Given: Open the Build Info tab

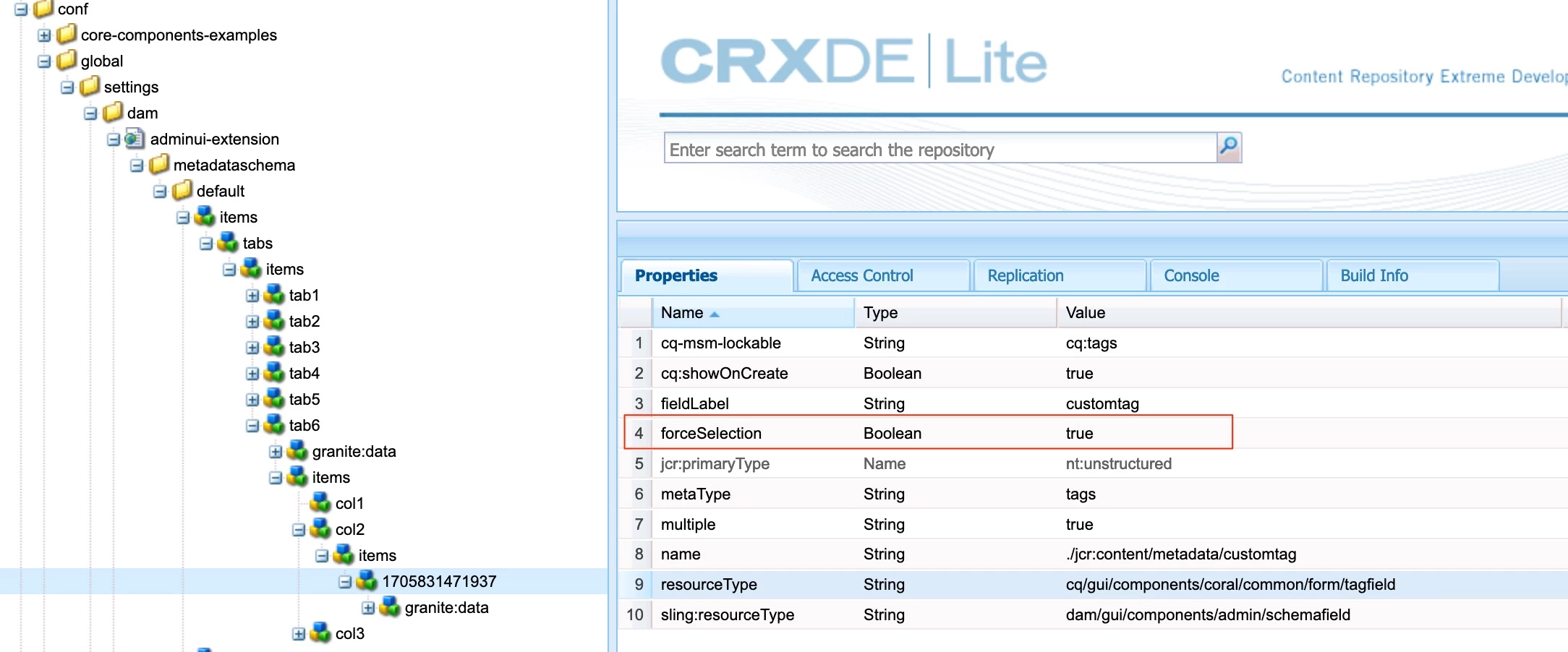Looking at the screenshot, I should pyautogui.click(x=1412, y=275).
